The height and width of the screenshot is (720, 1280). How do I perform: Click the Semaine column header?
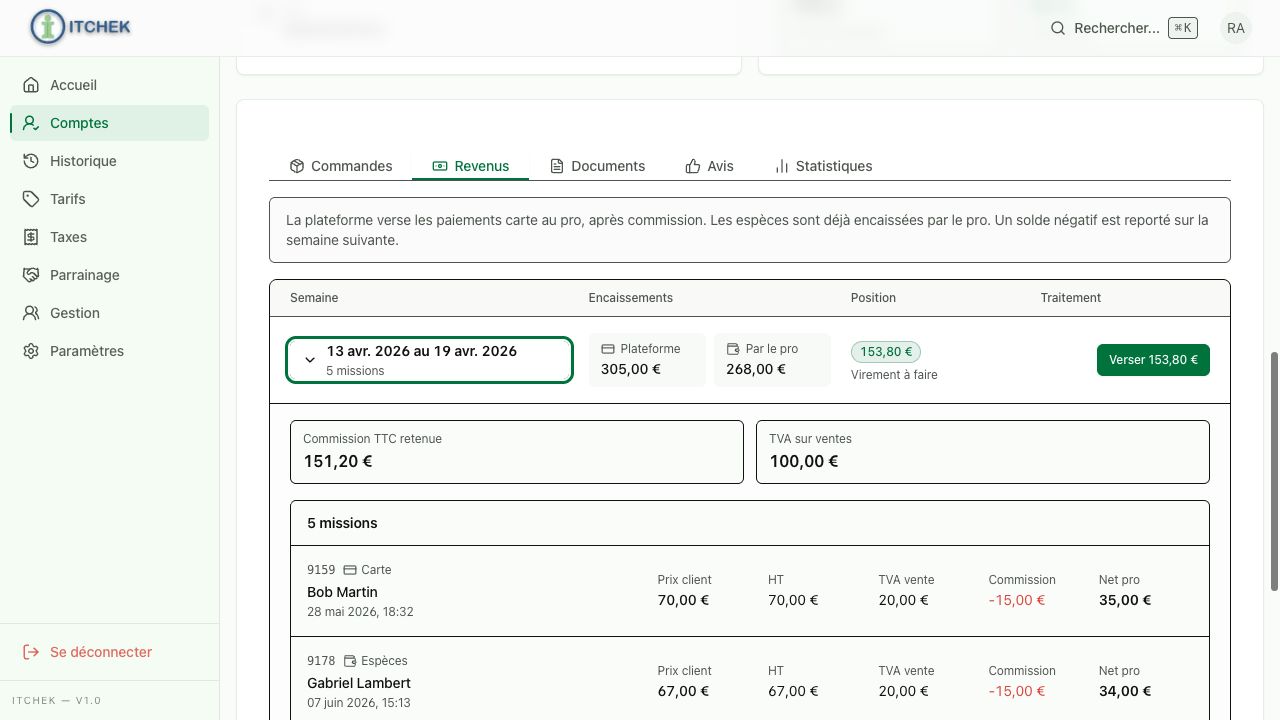314,298
